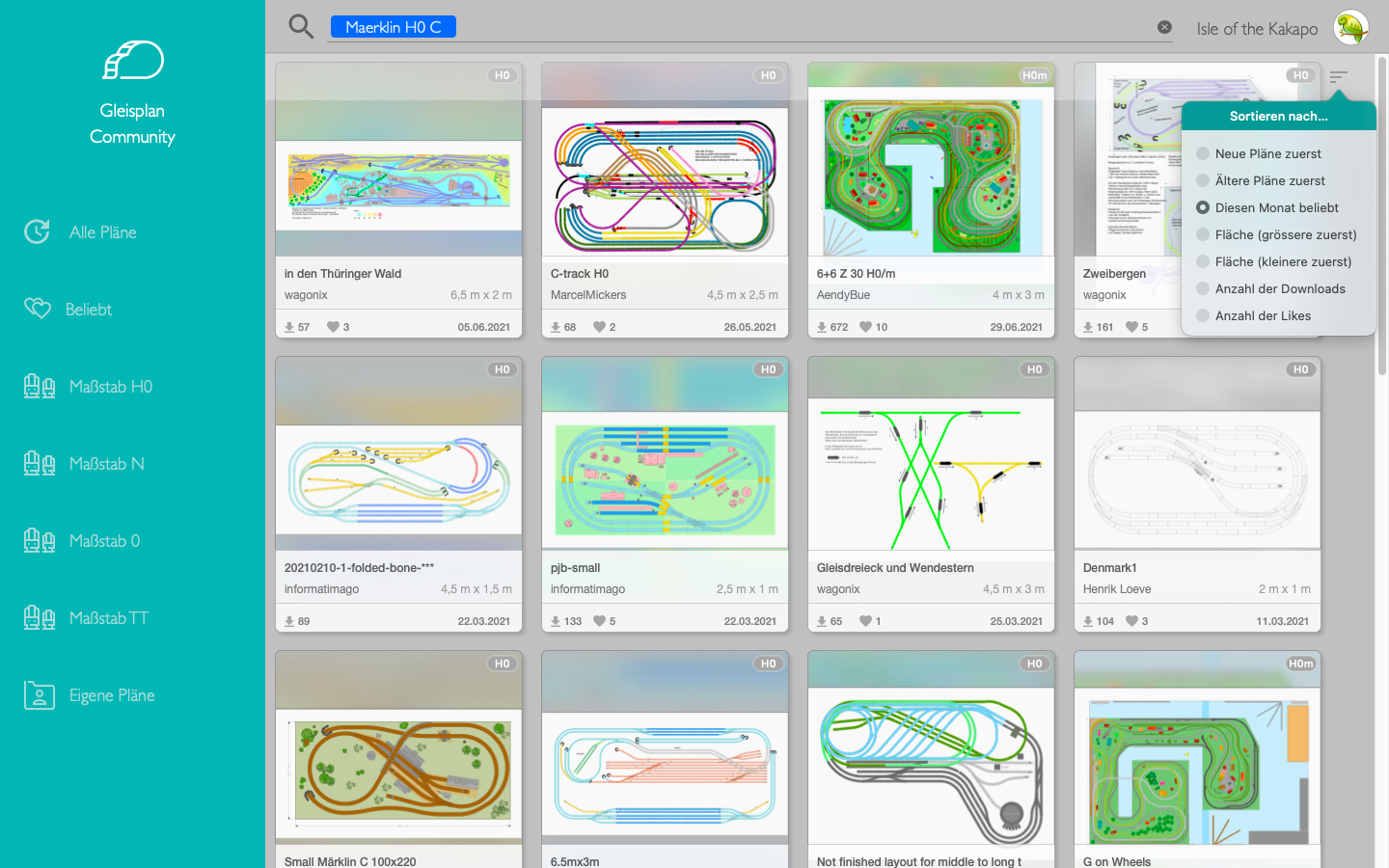Click the download icon on 'in den Thüringer Wald'
Image resolution: width=1389 pixels, height=868 pixels.
pos(289,327)
